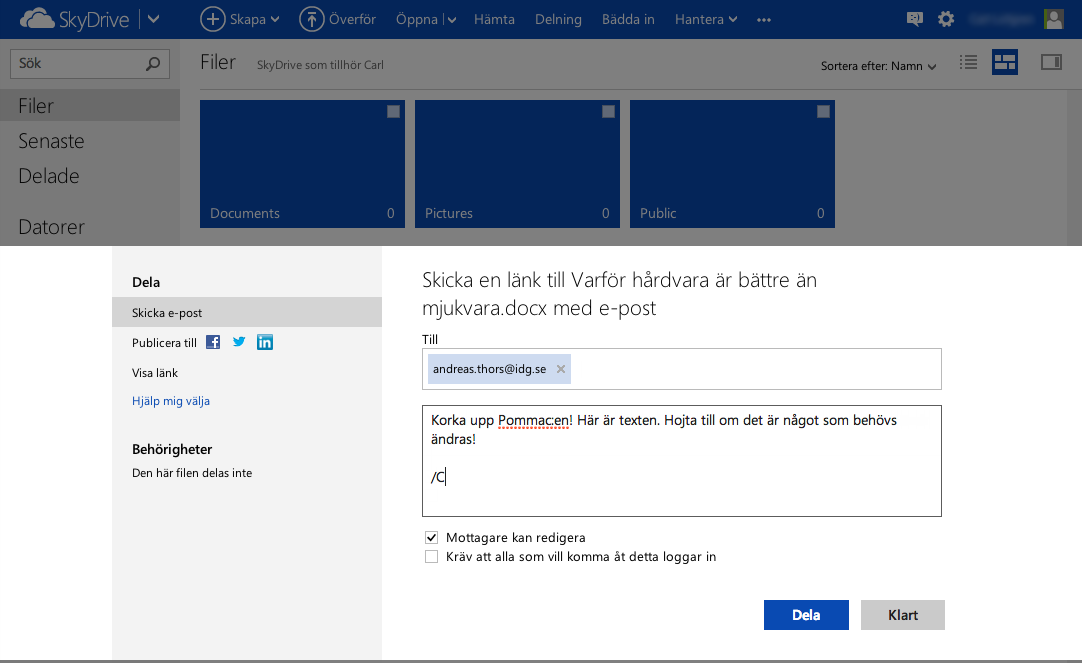The image size is (1082, 663).
Task: Click Öppna in the top toolbar
Action: tap(416, 19)
